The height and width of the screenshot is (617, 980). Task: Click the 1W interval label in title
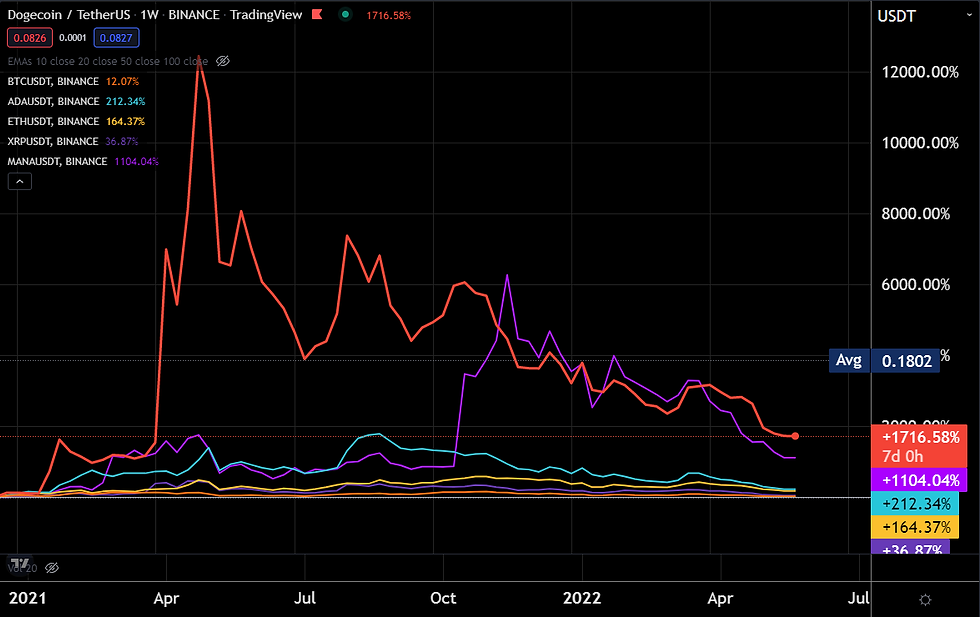click(x=149, y=14)
